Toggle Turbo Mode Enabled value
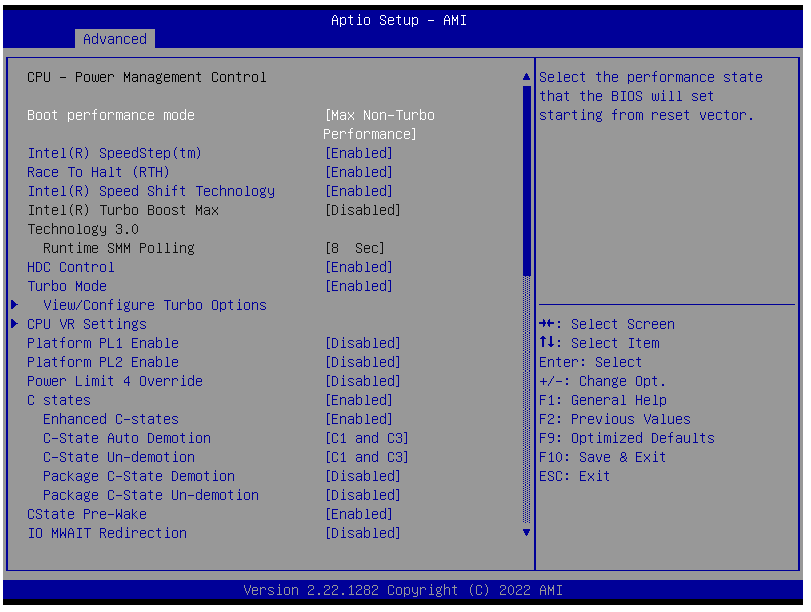Image resolution: width=811 pixels, height=612 pixels. click(359, 286)
